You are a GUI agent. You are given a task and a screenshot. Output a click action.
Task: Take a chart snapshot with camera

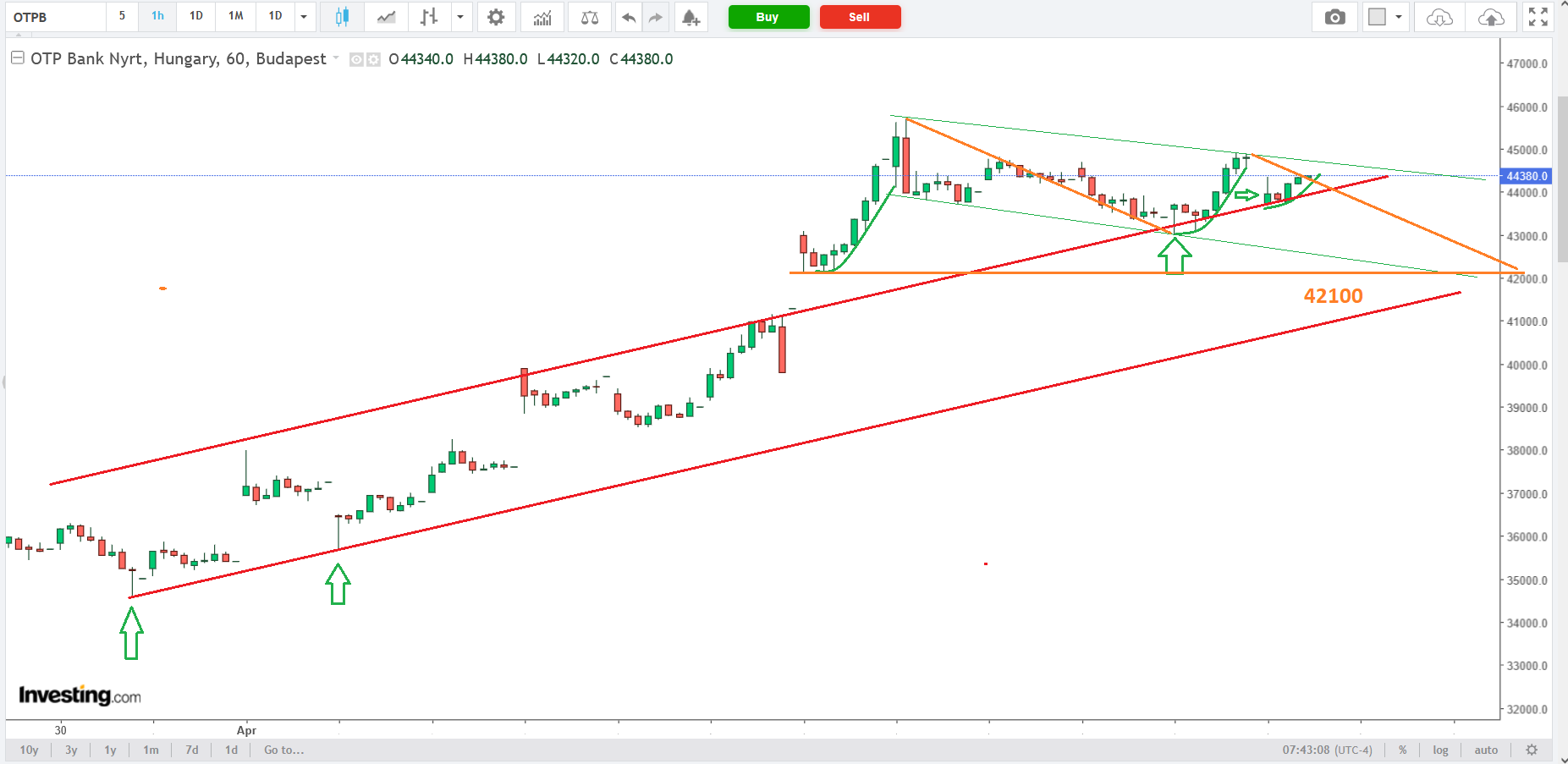1334,17
